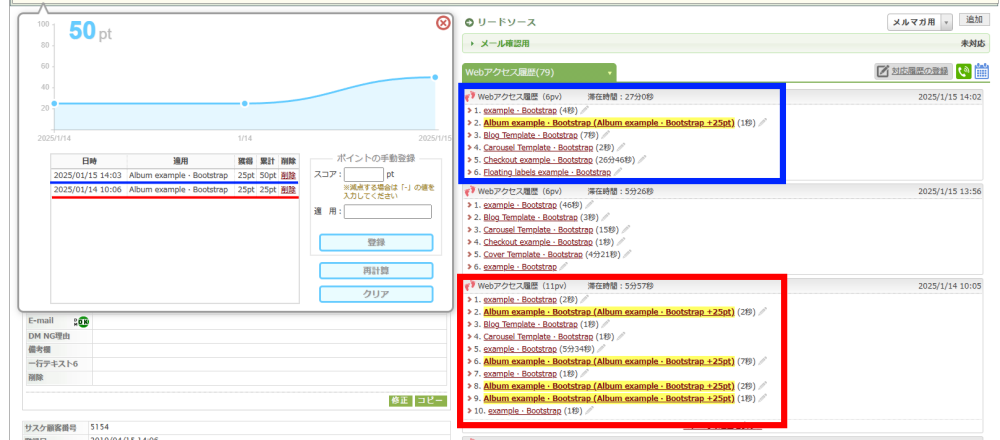Image resolution: width=1000 pixels, height=440 pixels.
Task: Open the blue calendar icon
Action: [981, 71]
